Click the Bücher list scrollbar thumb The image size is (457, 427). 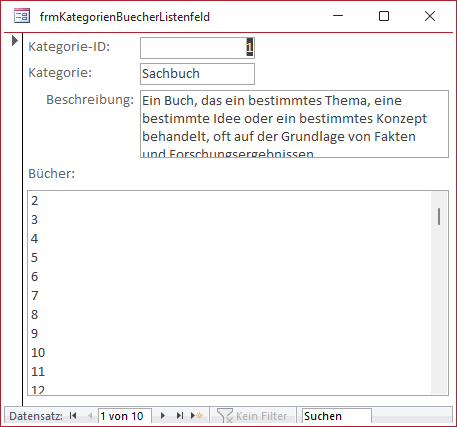point(439,216)
